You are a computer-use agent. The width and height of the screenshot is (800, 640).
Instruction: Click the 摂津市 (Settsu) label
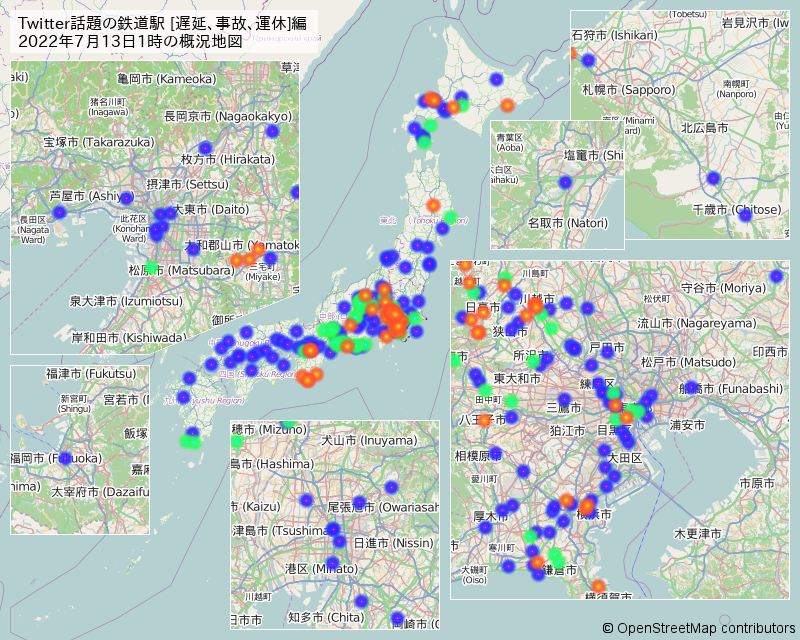point(188,184)
